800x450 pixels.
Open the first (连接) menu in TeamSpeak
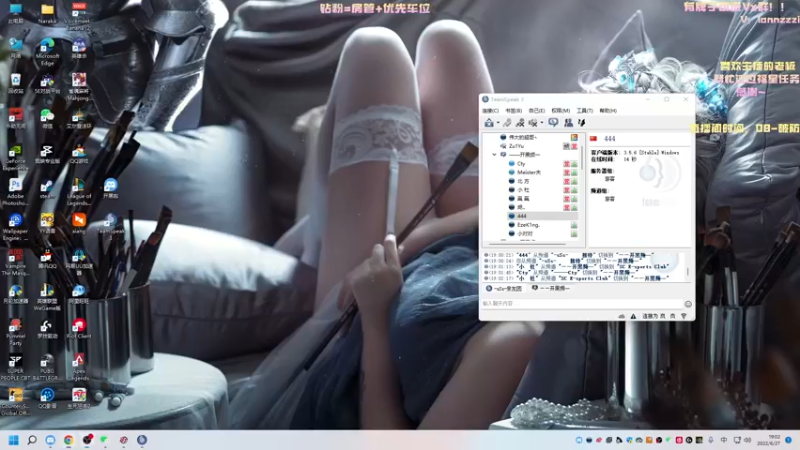pyautogui.click(x=490, y=111)
